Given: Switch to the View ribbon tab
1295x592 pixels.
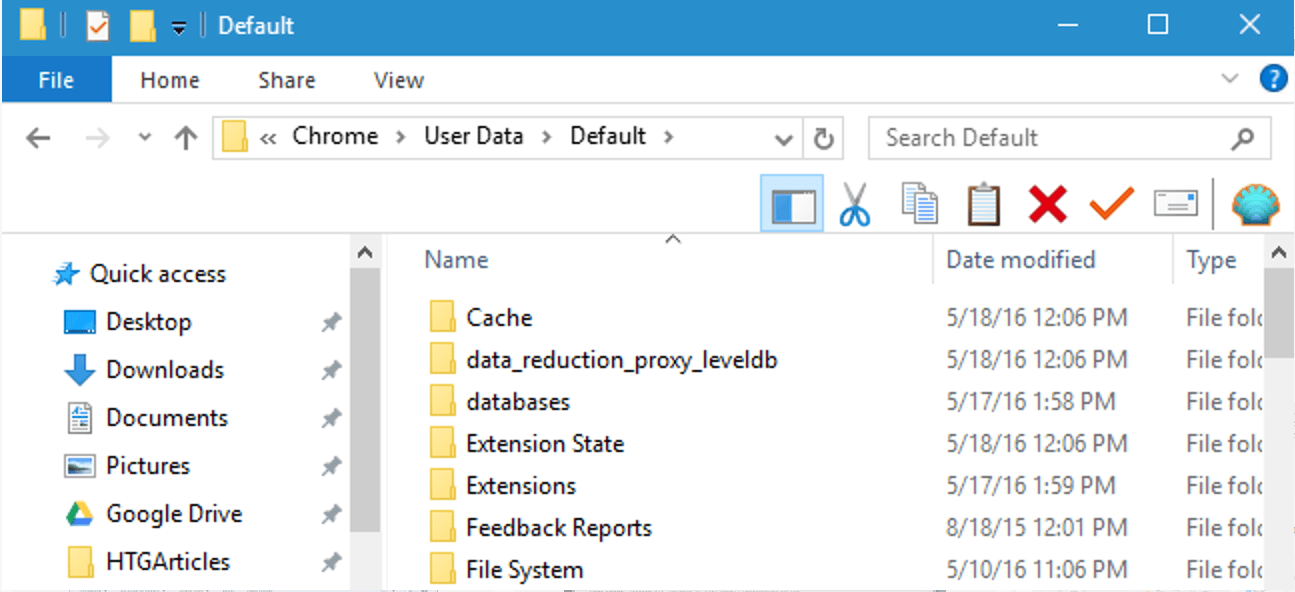Looking at the screenshot, I should [398, 80].
